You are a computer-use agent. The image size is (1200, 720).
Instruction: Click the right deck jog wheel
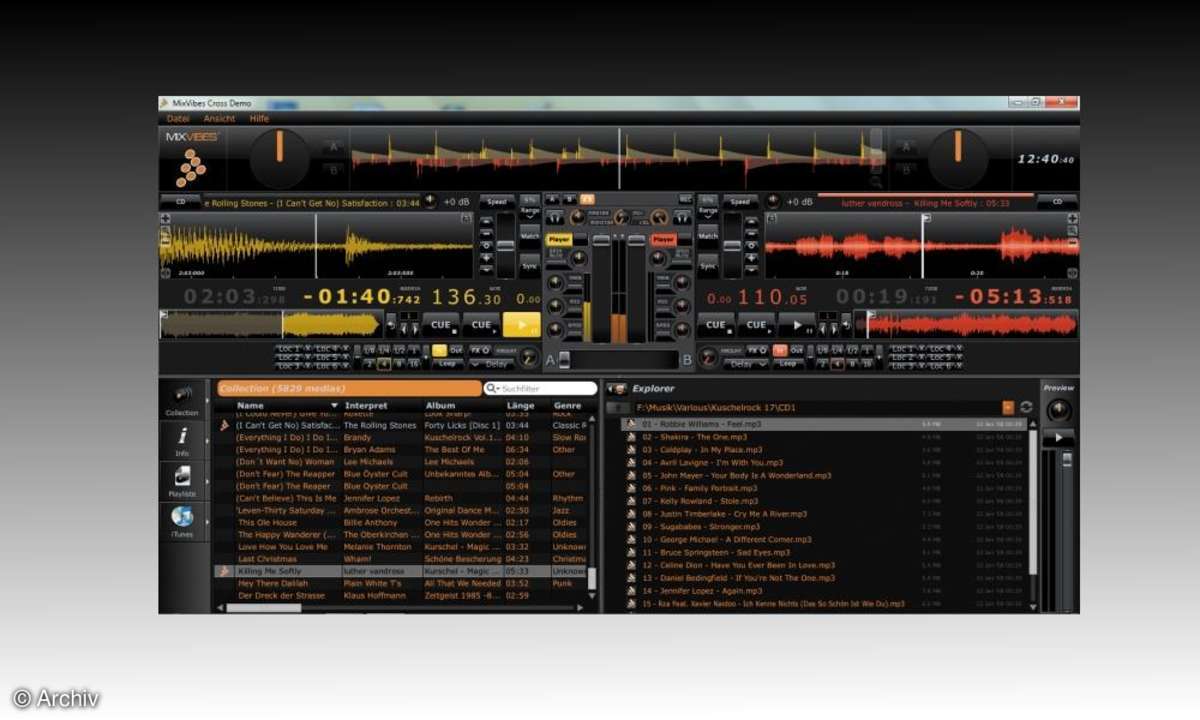(x=958, y=160)
